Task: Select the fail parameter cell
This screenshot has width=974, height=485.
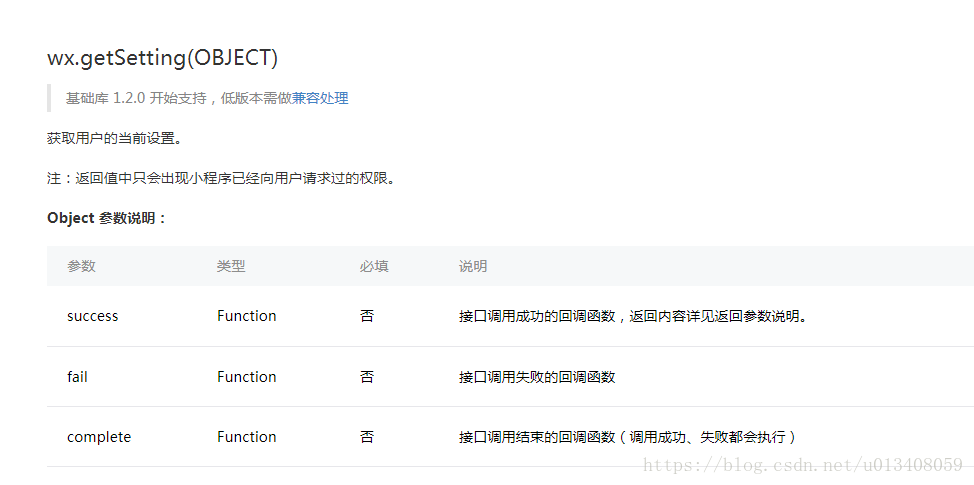Action: (77, 376)
